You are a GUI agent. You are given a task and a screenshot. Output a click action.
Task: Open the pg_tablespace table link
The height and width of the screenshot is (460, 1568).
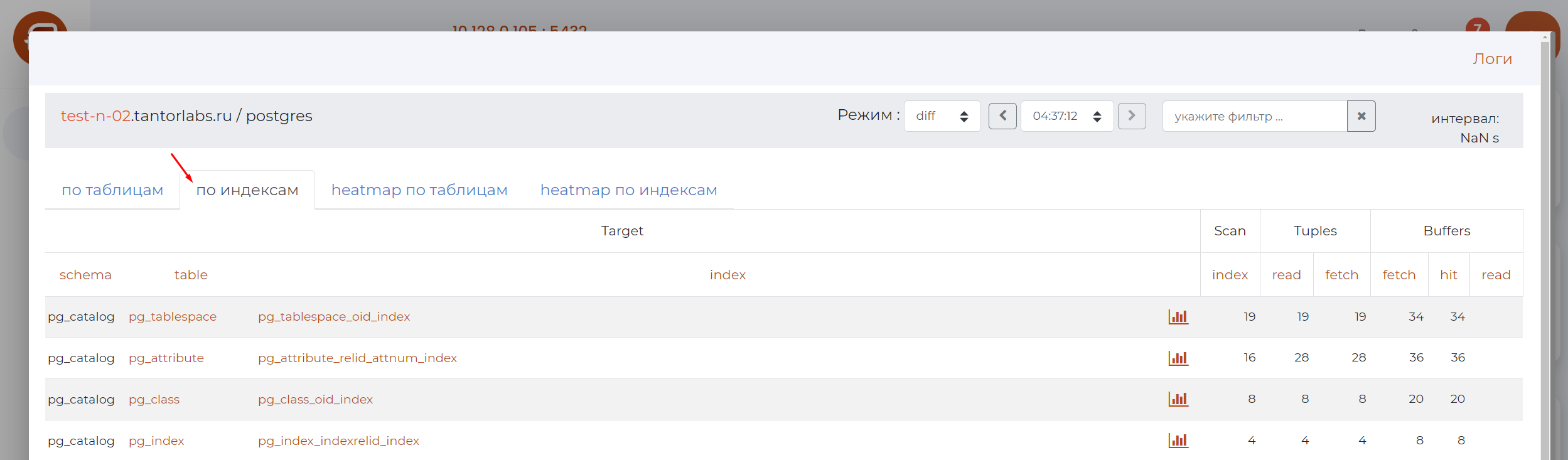pyautogui.click(x=173, y=317)
